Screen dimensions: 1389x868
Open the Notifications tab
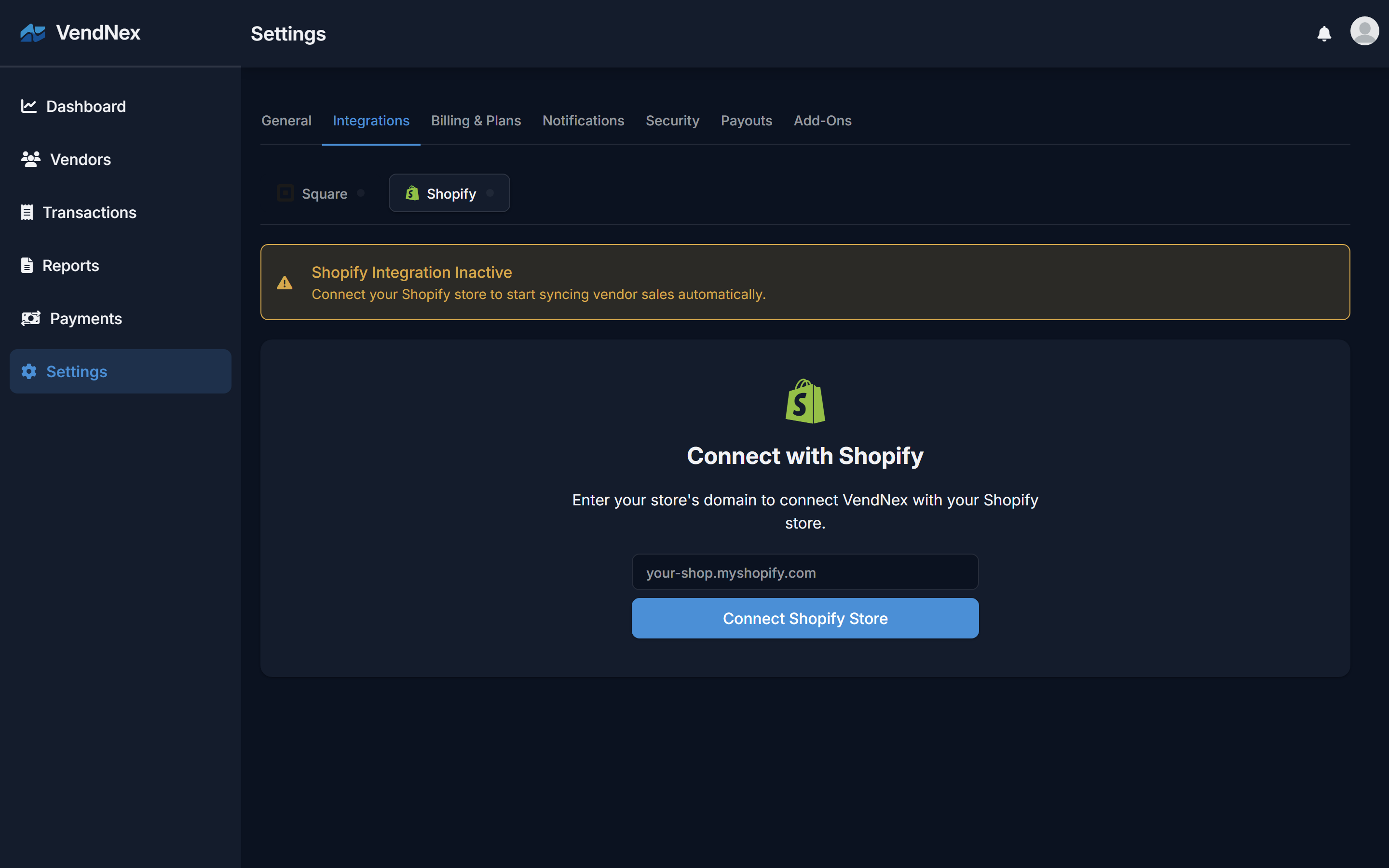[583, 121]
